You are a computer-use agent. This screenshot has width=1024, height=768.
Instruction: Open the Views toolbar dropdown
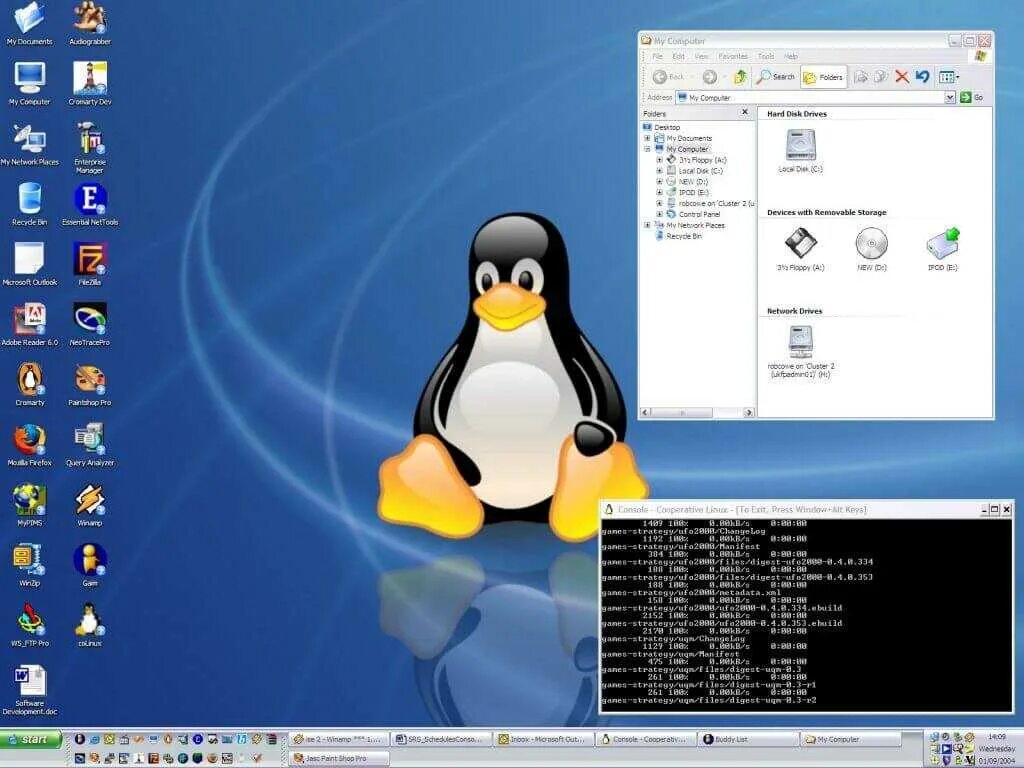click(x=949, y=77)
